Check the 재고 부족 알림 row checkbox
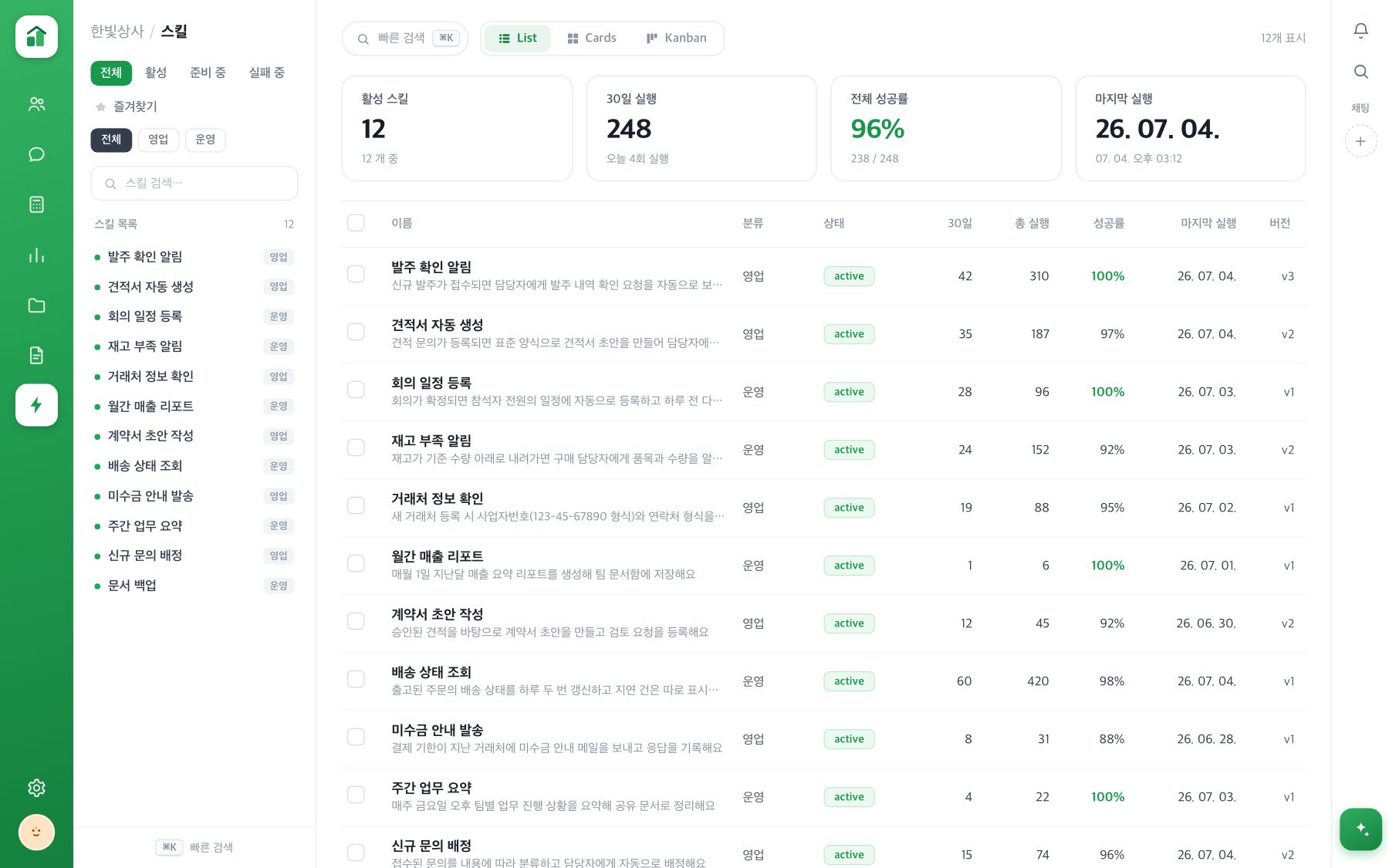Image resolution: width=1389 pixels, height=868 pixels. pyautogui.click(x=356, y=448)
